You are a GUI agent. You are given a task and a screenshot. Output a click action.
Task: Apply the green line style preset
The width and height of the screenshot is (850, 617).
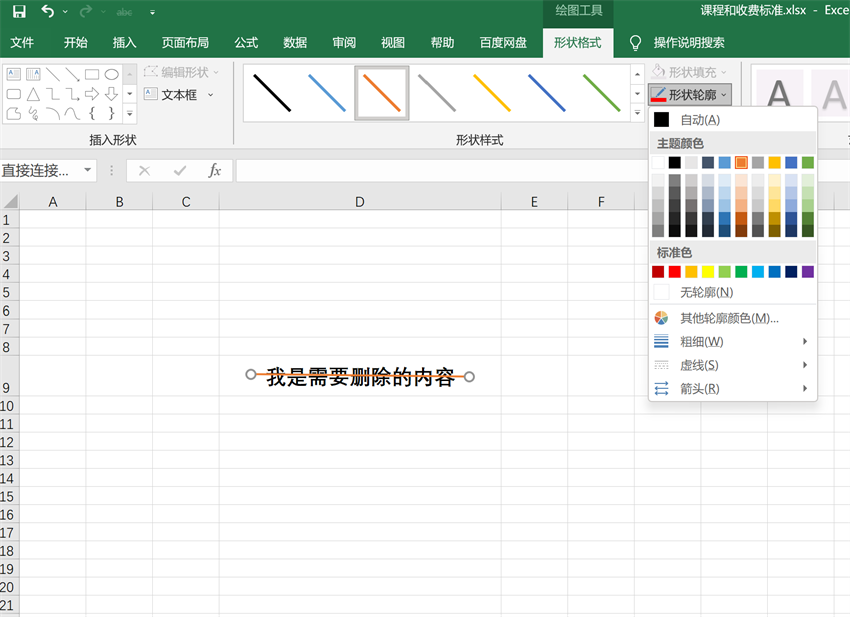601,93
